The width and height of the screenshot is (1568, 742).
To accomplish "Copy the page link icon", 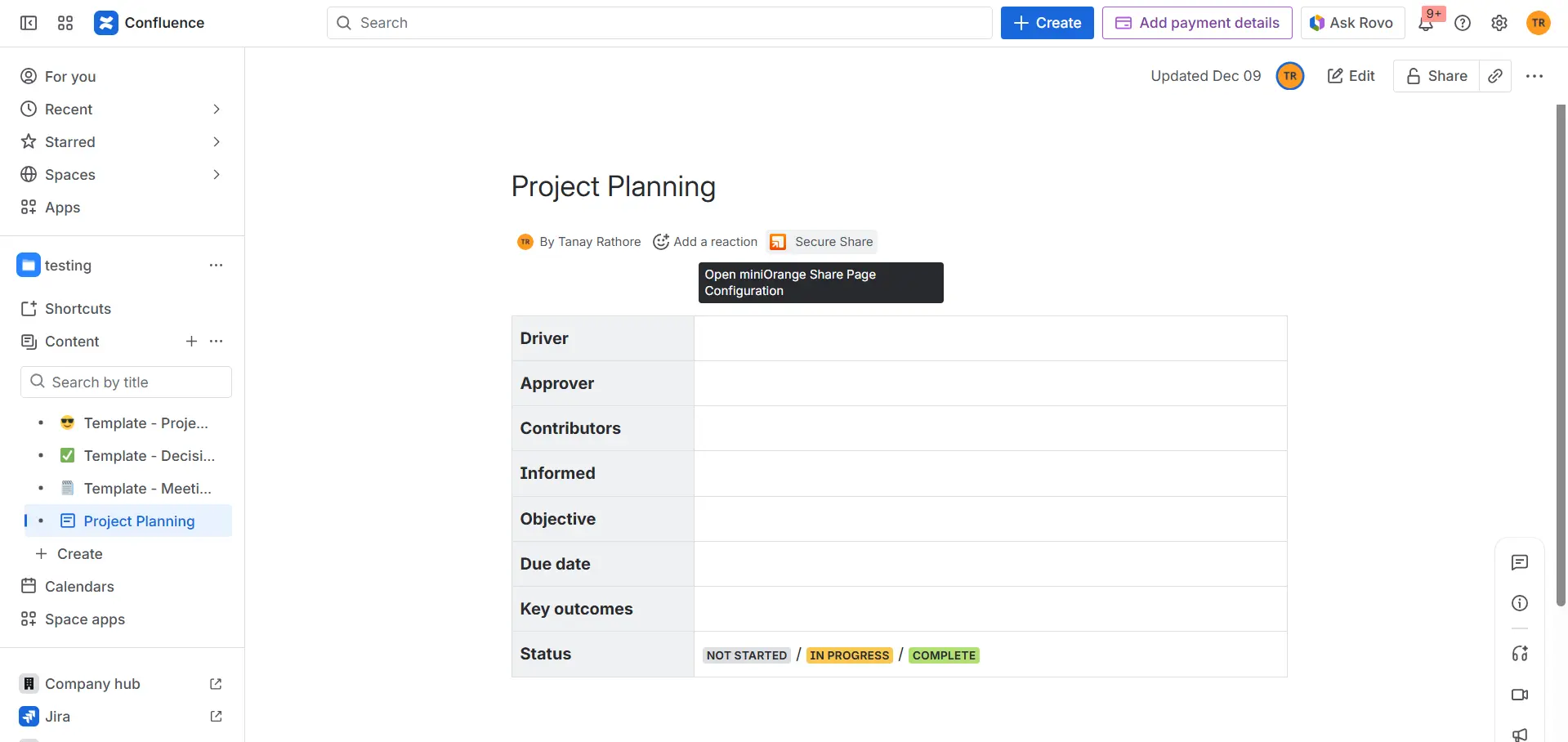I will pyautogui.click(x=1495, y=76).
